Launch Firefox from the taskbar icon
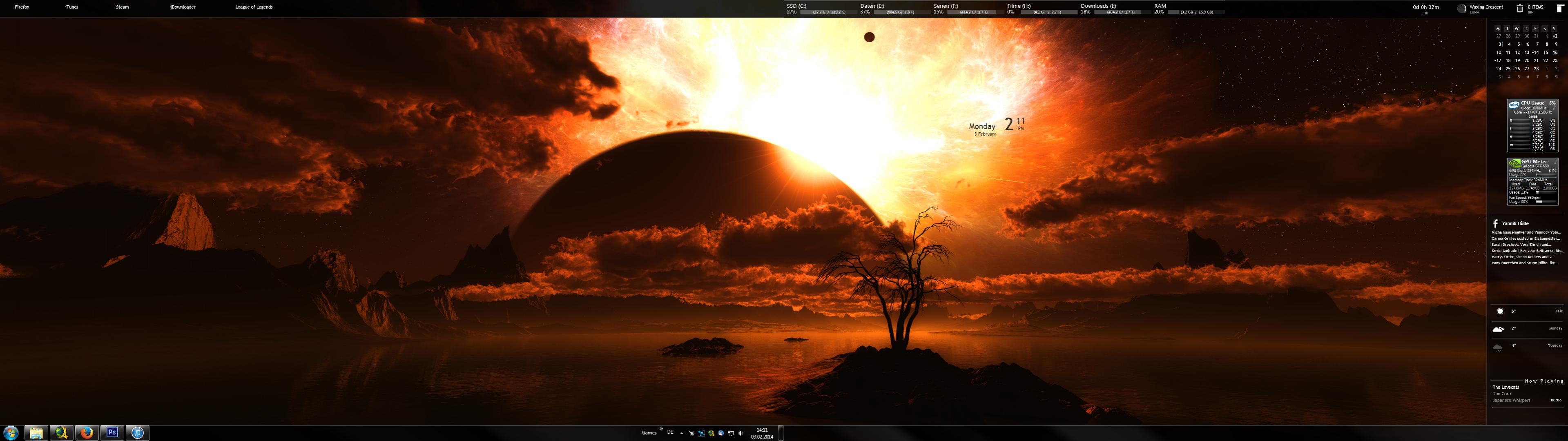 click(x=87, y=432)
